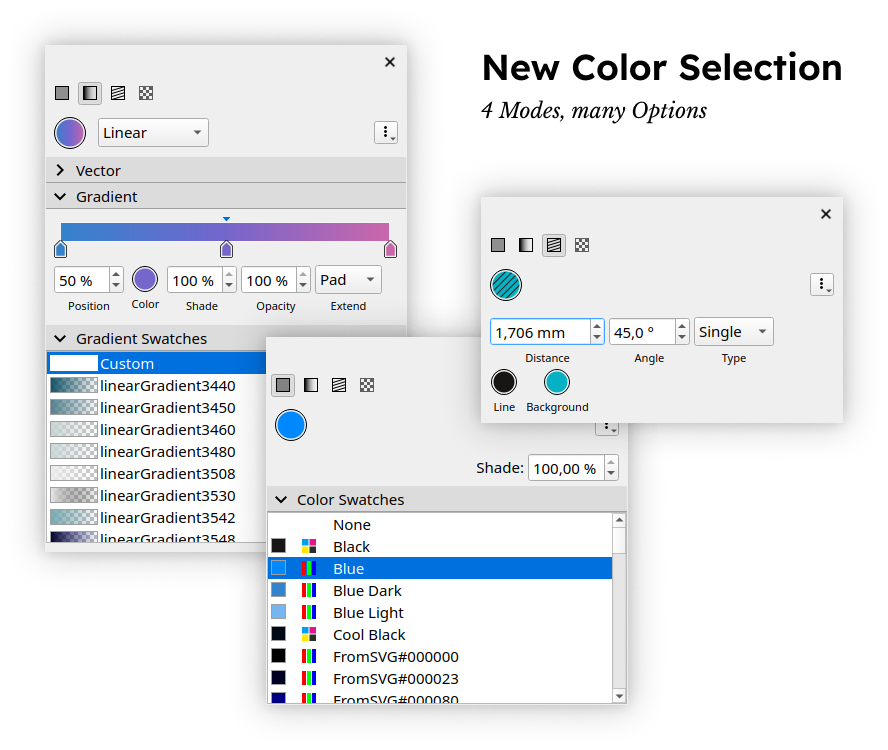
Task: Select the Black color swatch
Action: point(440,547)
